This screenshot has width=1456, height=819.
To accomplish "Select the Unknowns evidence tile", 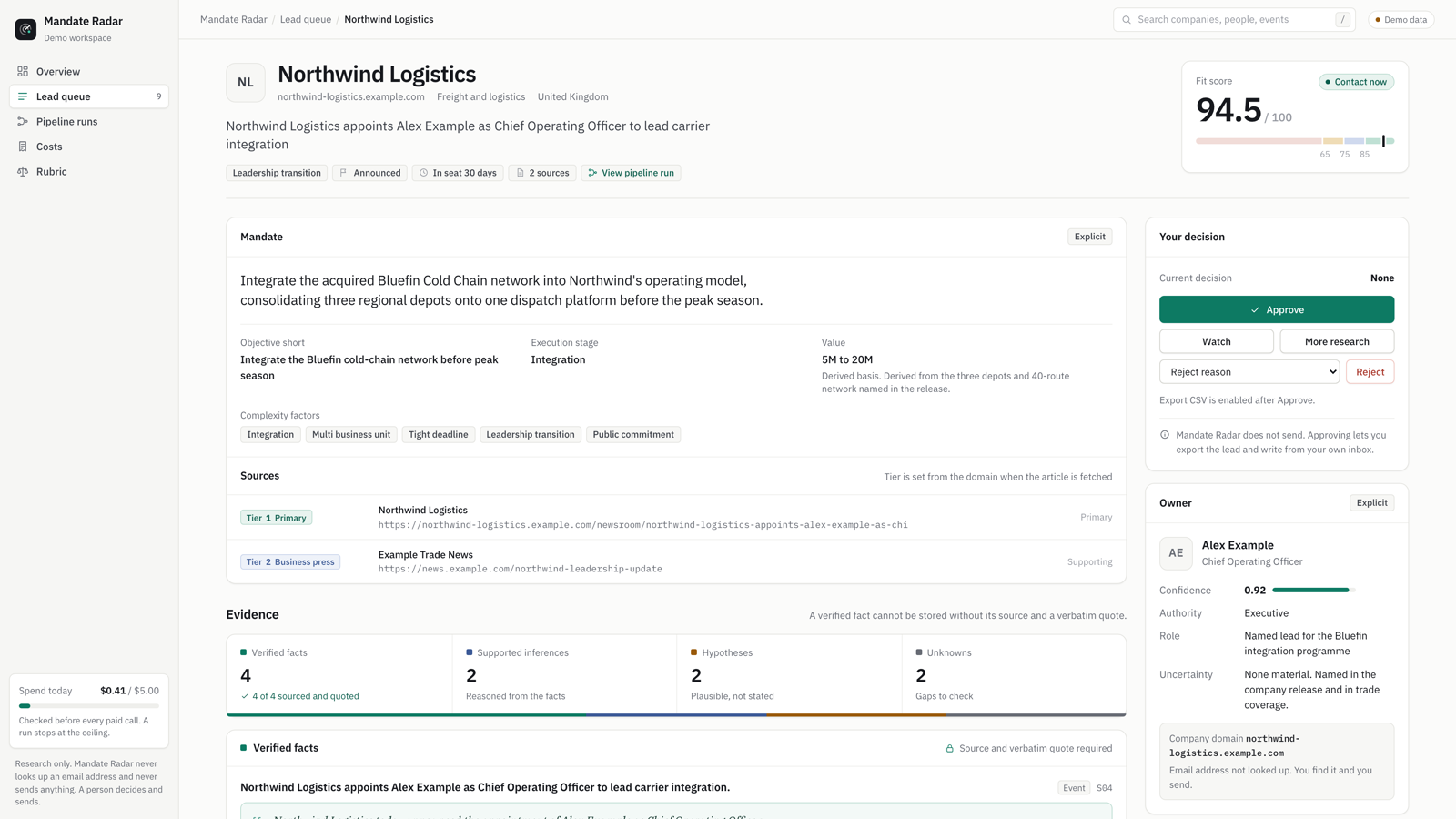I will click(x=1014, y=674).
